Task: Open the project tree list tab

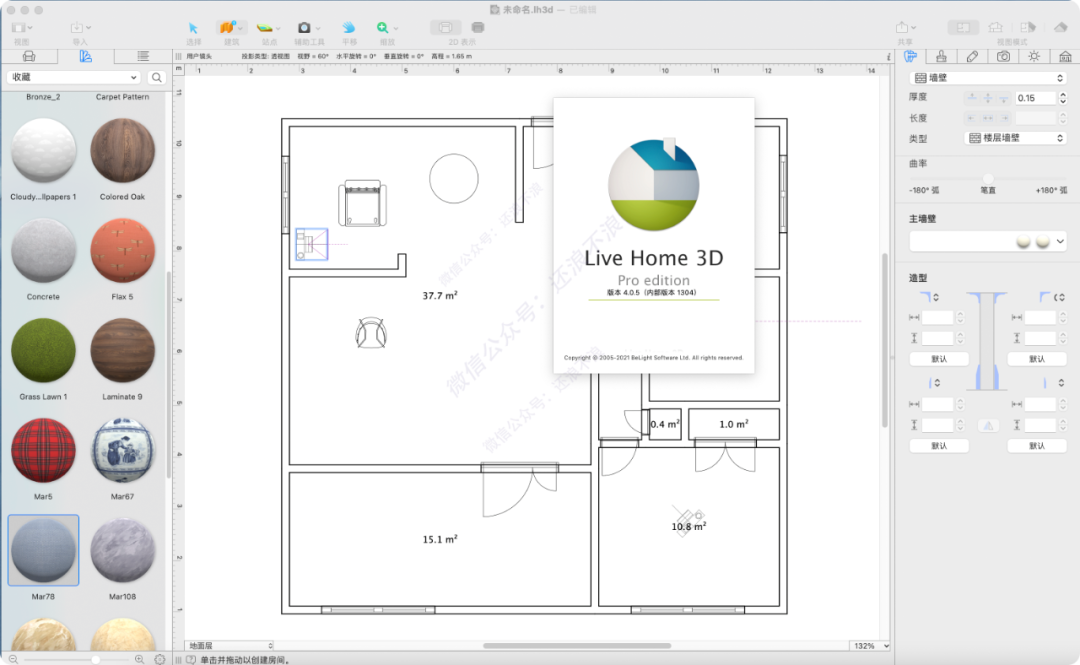Action: [x=143, y=57]
